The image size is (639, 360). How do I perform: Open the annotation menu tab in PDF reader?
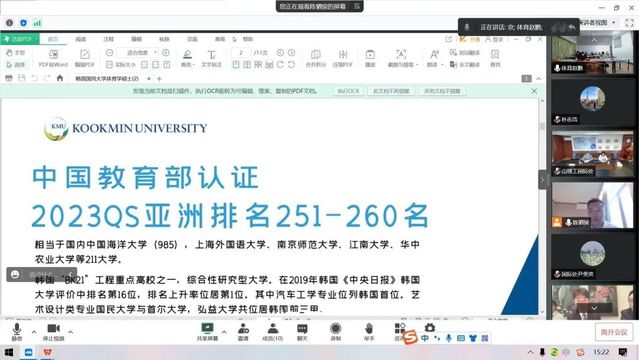click(108, 39)
